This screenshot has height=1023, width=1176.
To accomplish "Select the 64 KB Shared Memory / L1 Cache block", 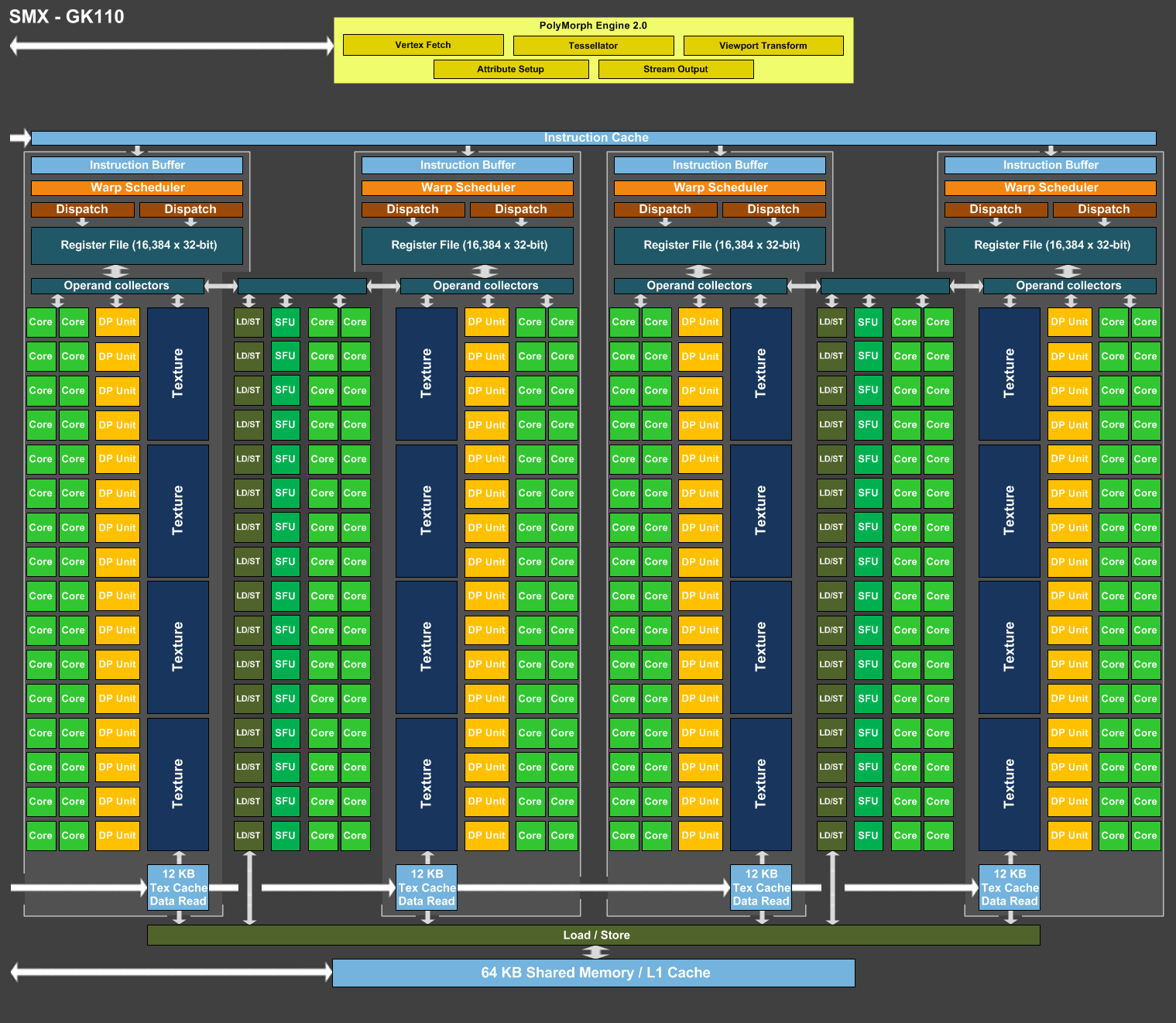I will click(594, 973).
